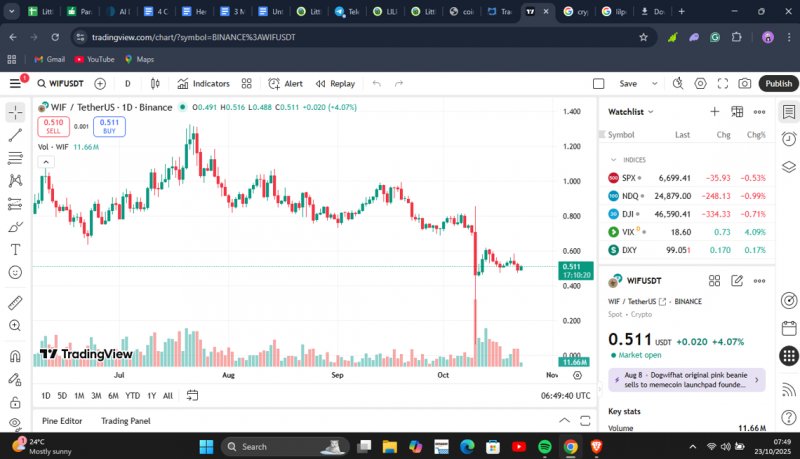Select the crosshair cursor tool

[x=15, y=112]
